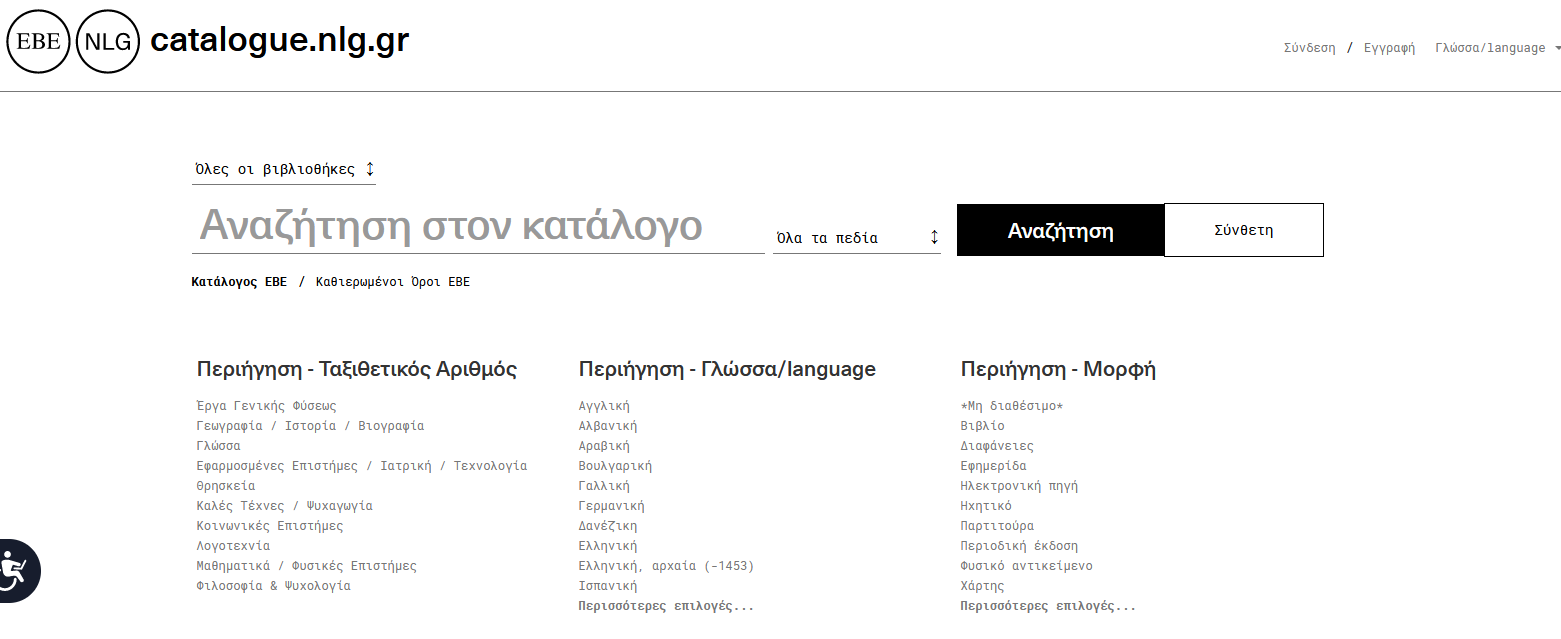This screenshot has height=639, width=1561.
Task: Filter by Αλβανική language
Action: (x=608, y=426)
